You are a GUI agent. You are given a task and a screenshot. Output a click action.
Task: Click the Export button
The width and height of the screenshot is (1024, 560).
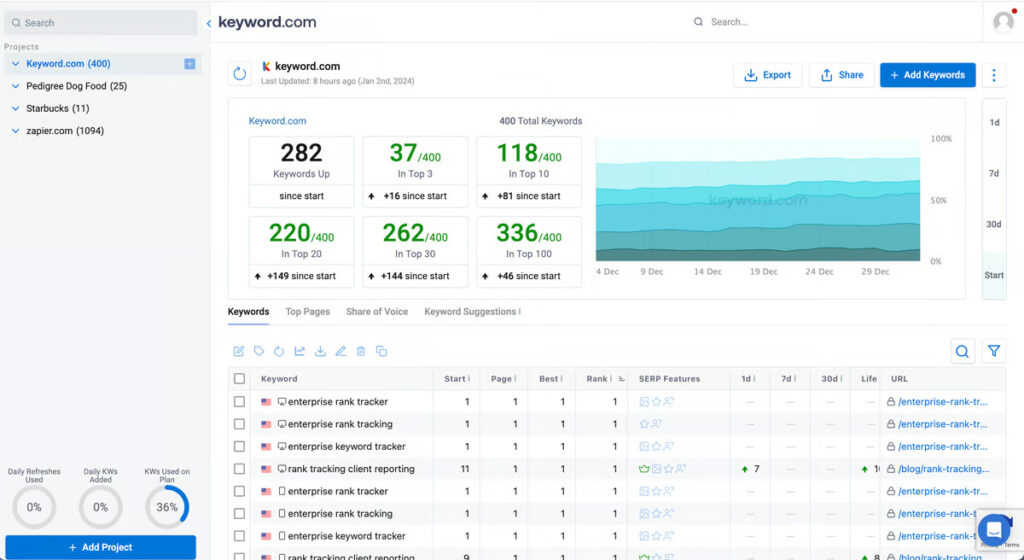pyautogui.click(x=768, y=75)
